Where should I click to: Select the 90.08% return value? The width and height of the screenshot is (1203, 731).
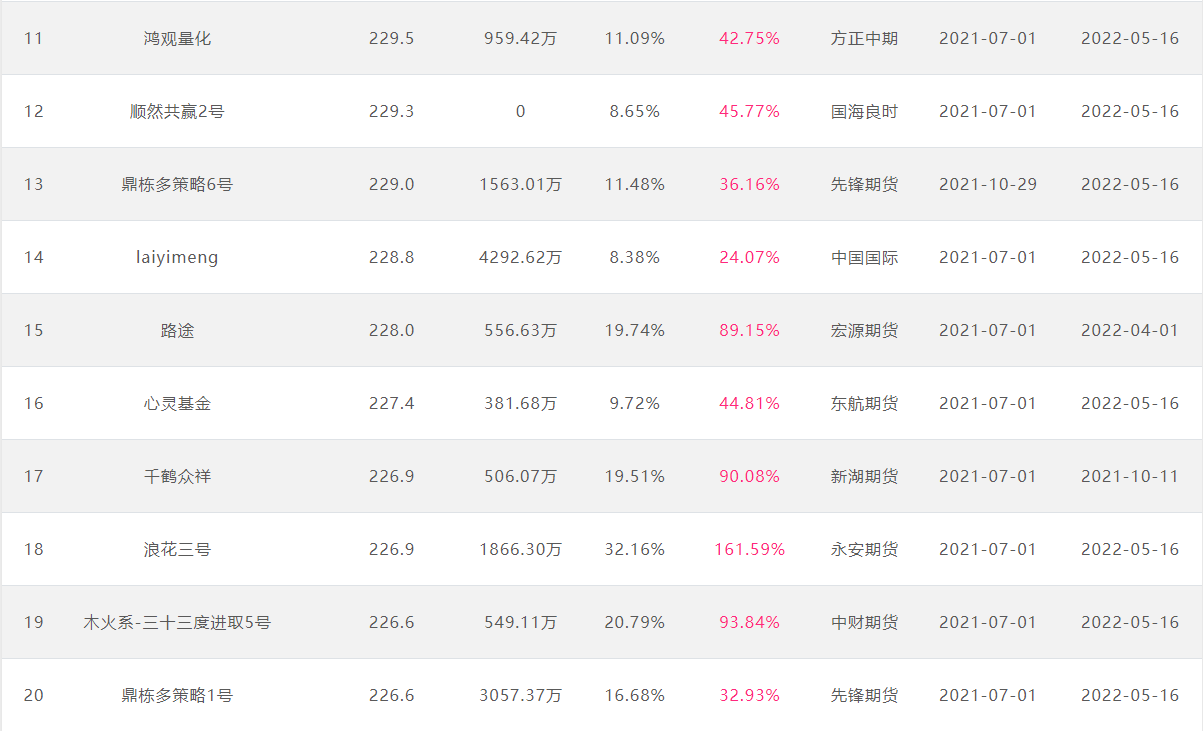point(749,477)
